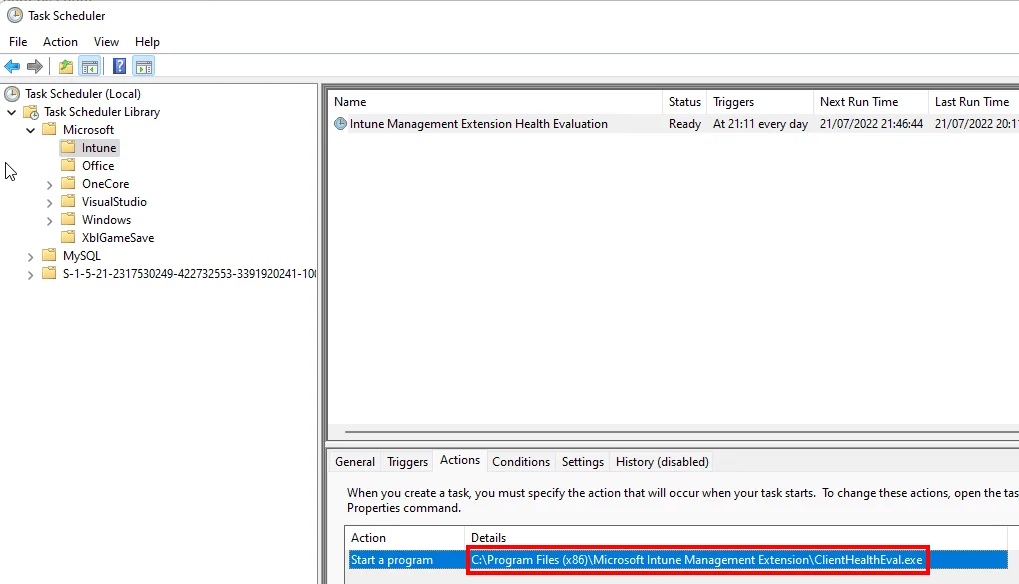1019x584 pixels.
Task: Select the 'Start a program' action cell
Action: (x=391, y=560)
